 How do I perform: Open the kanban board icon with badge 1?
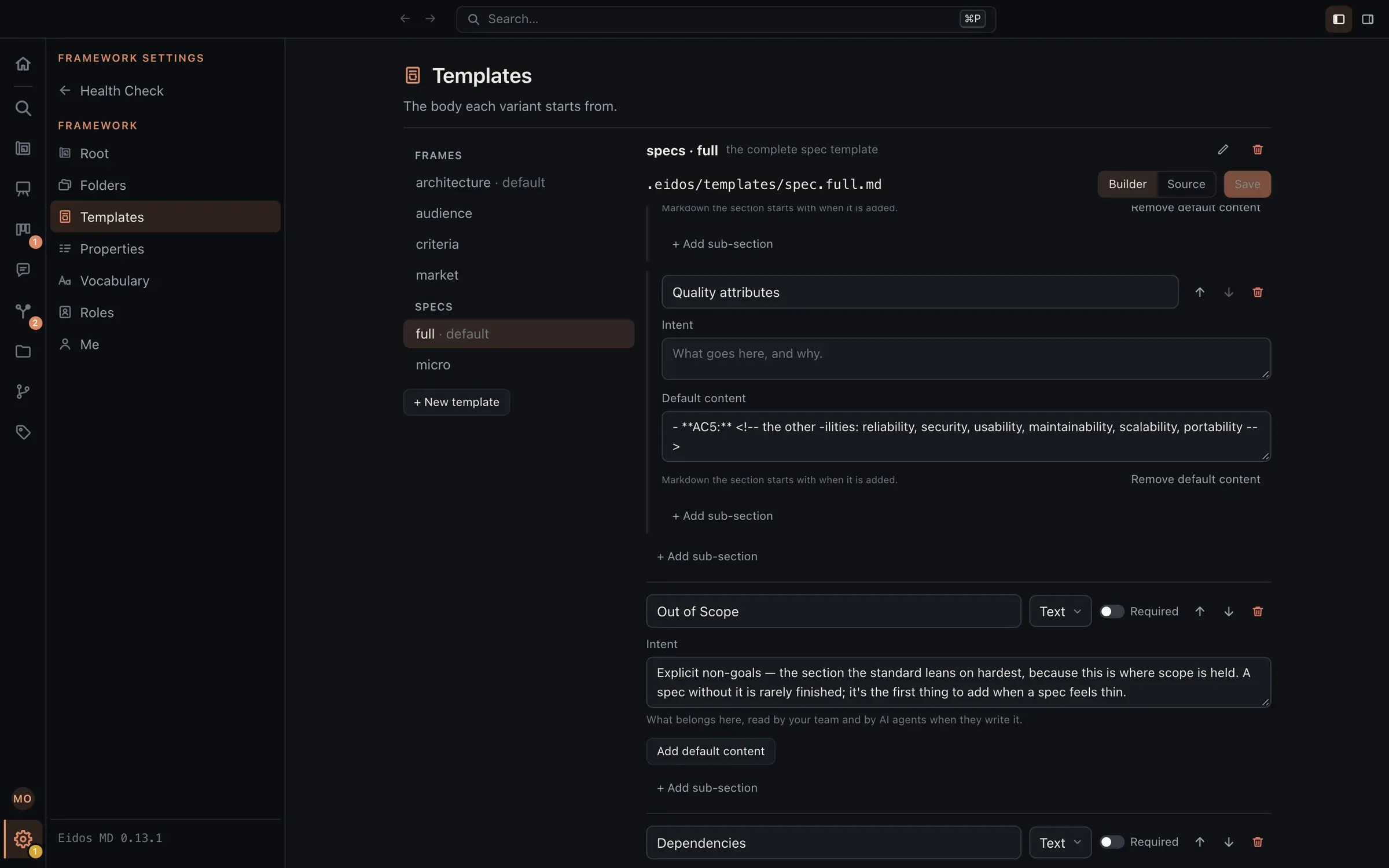[x=23, y=230]
